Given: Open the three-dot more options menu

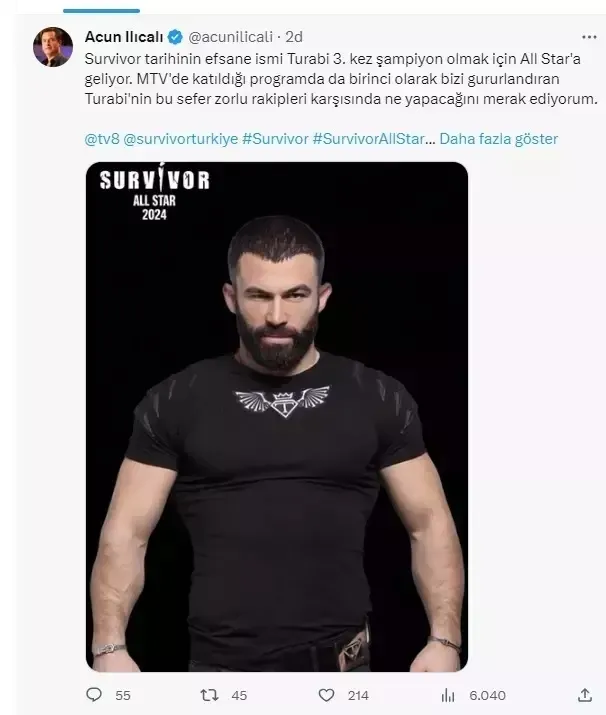Looking at the screenshot, I should 589,37.
